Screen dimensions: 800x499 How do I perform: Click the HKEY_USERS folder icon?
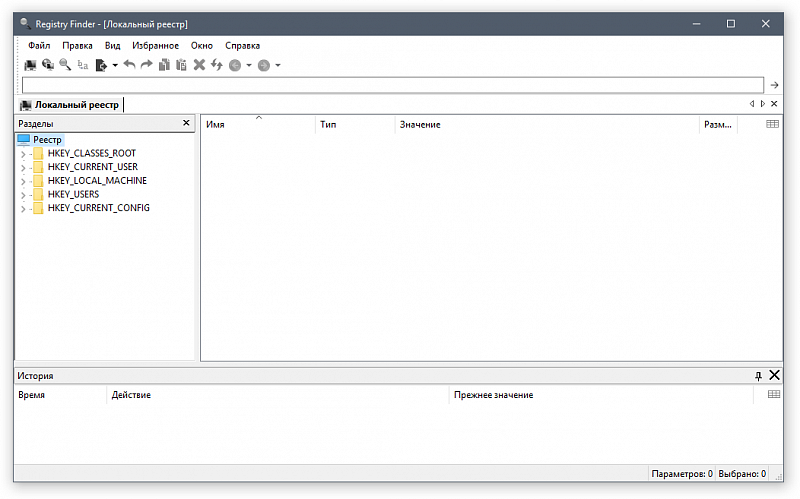click(x=38, y=194)
